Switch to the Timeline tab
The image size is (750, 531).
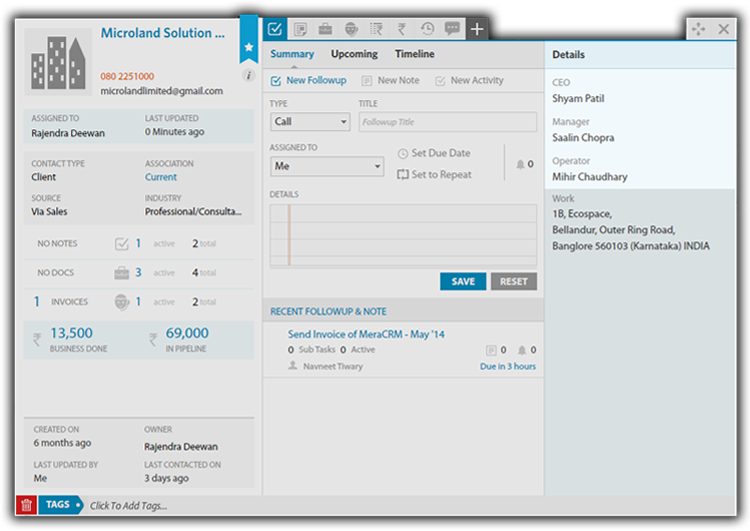414,54
